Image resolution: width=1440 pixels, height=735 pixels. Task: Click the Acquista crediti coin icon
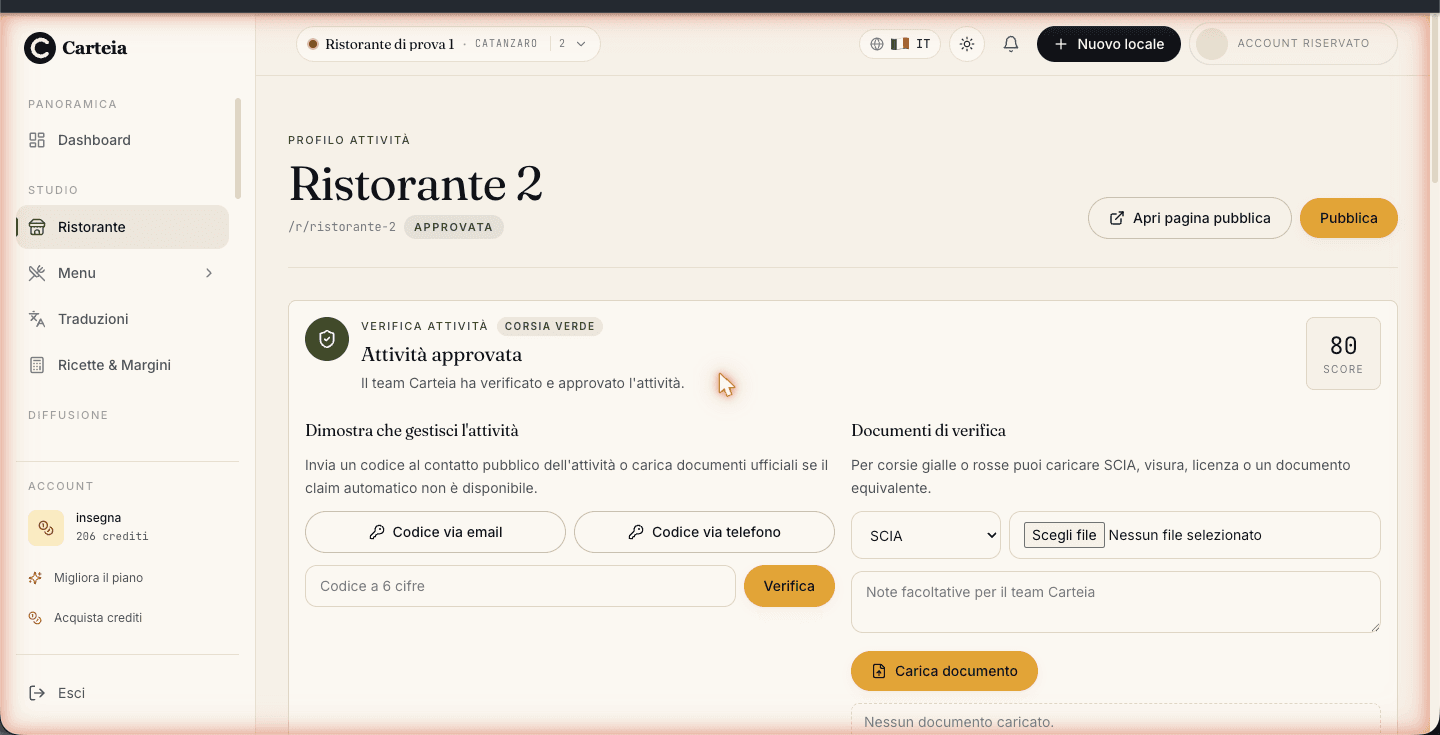point(35,618)
